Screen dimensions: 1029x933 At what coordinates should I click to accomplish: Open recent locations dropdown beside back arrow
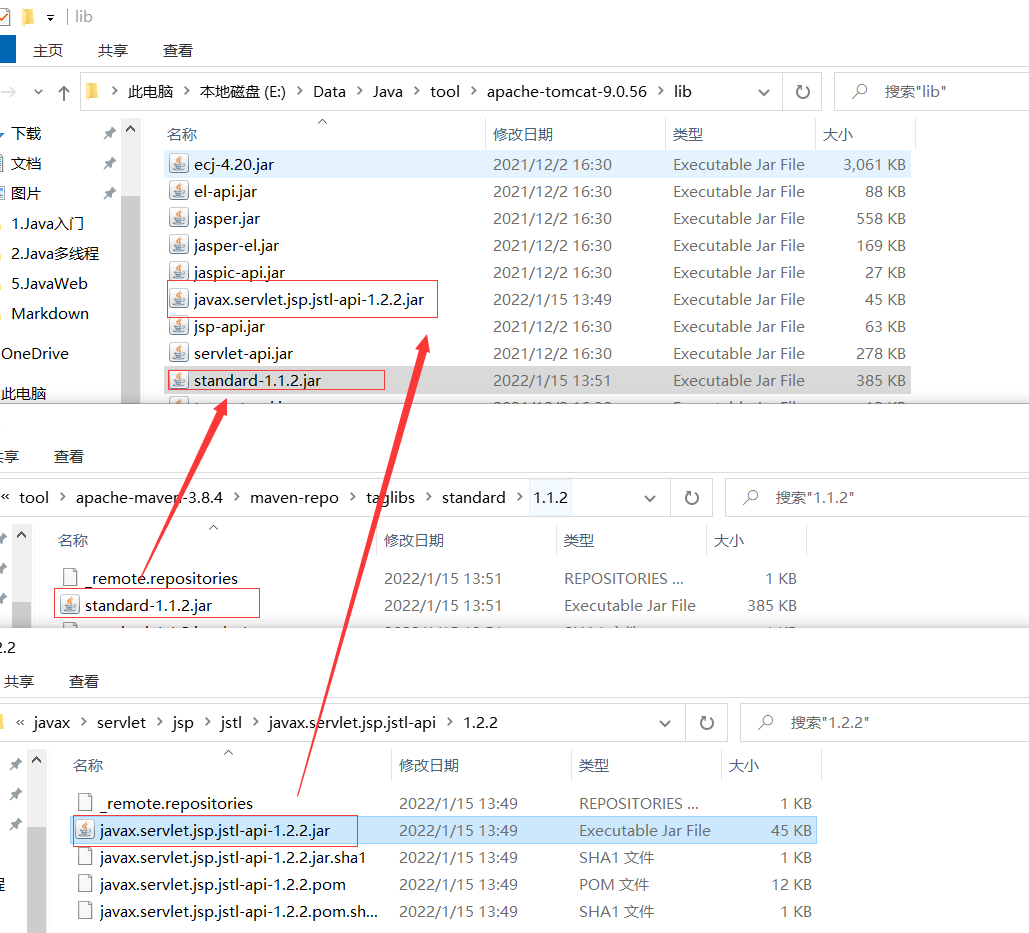(38, 92)
